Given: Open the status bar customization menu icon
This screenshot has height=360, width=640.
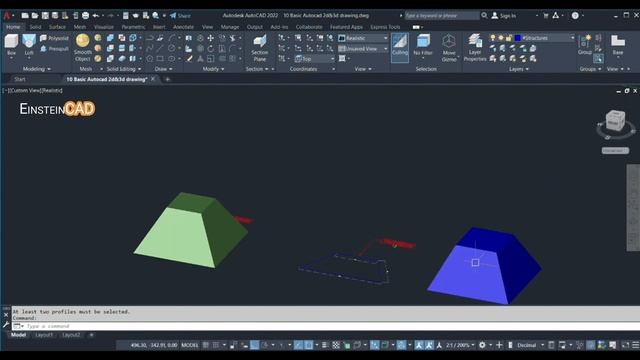Looking at the screenshot, I should (x=636, y=345).
